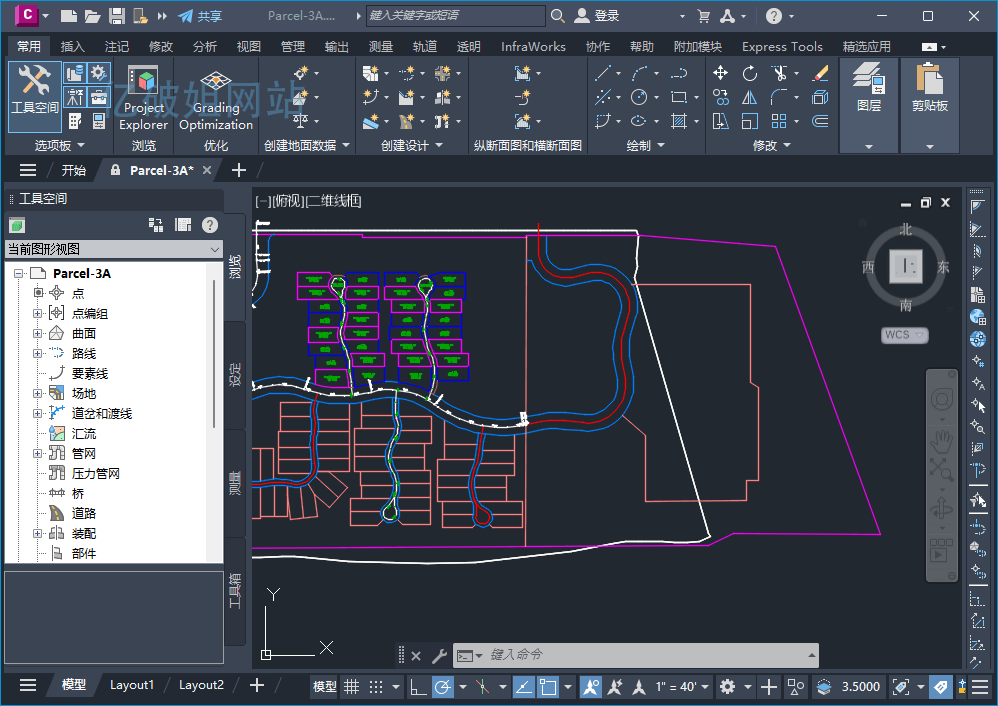Collapse the Parcel-3A root node
This screenshot has width=998, height=706.
[x=18, y=273]
